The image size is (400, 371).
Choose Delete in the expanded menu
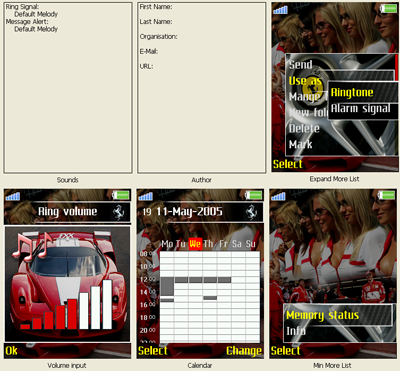[x=304, y=129]
